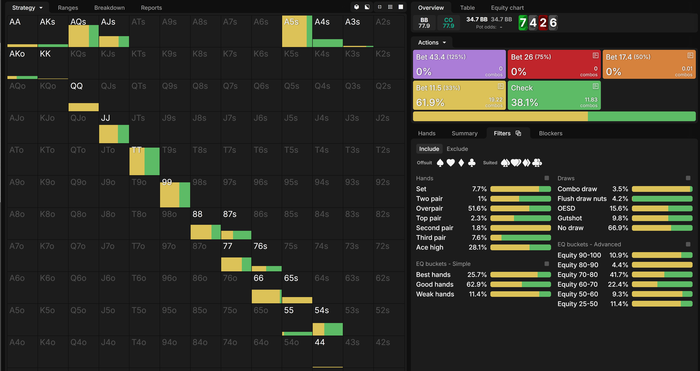Click the overall yellow-green strategy bar
700x371 pixels.
tap(554, 117)
